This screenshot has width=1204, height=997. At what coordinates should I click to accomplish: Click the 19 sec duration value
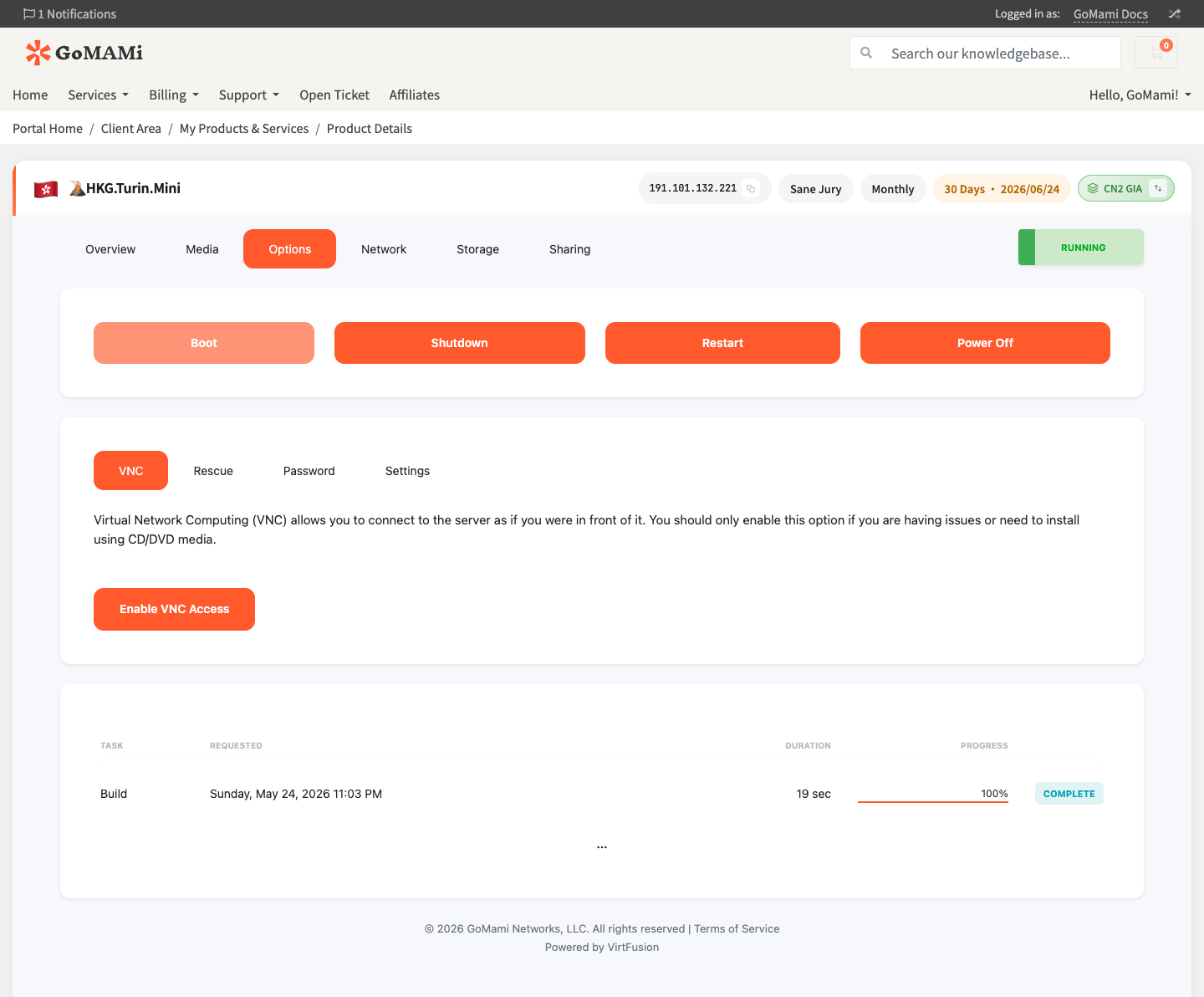point(814,794)
